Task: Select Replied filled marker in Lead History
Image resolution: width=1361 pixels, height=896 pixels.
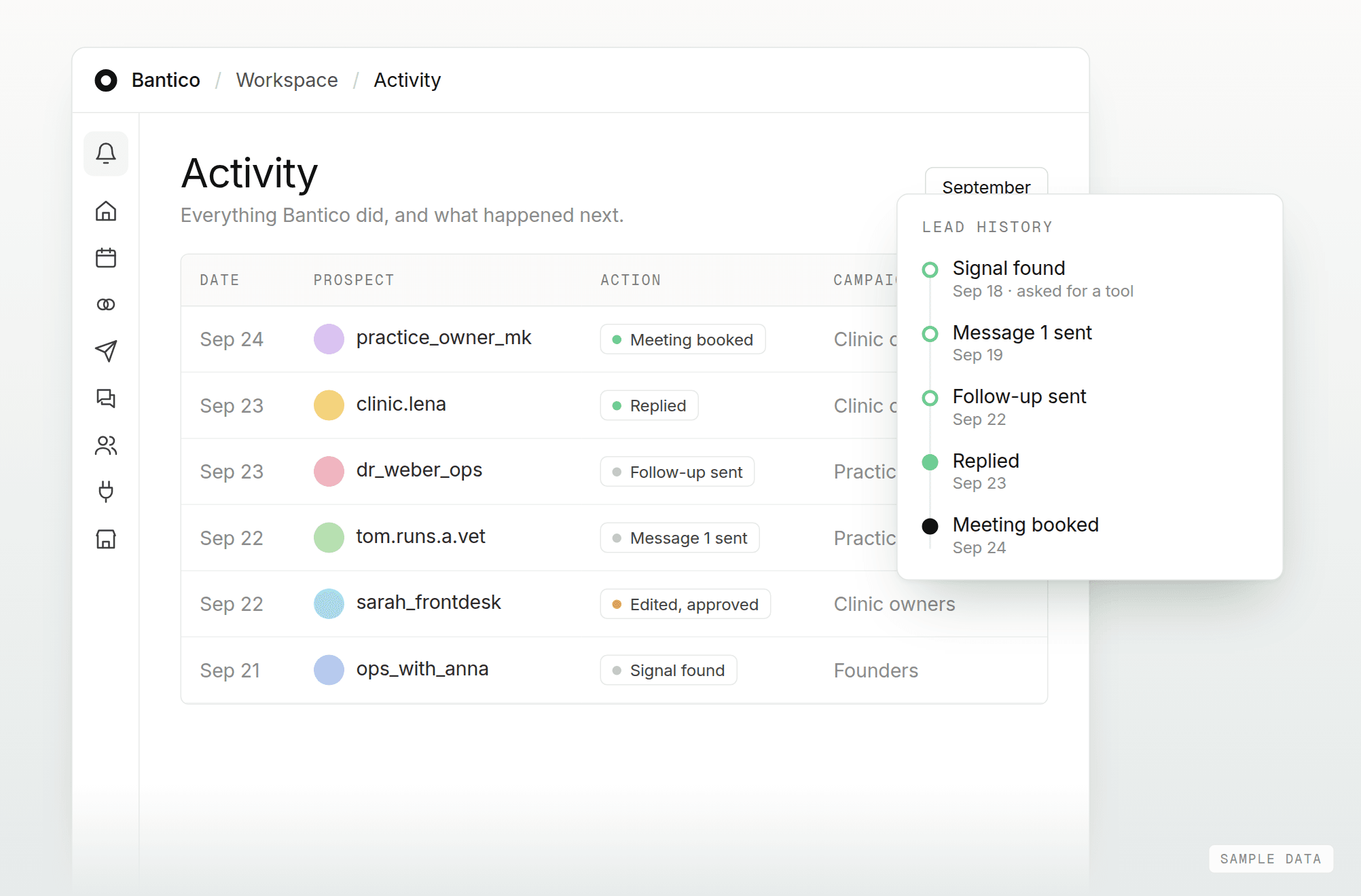Action: pos(930,462)
